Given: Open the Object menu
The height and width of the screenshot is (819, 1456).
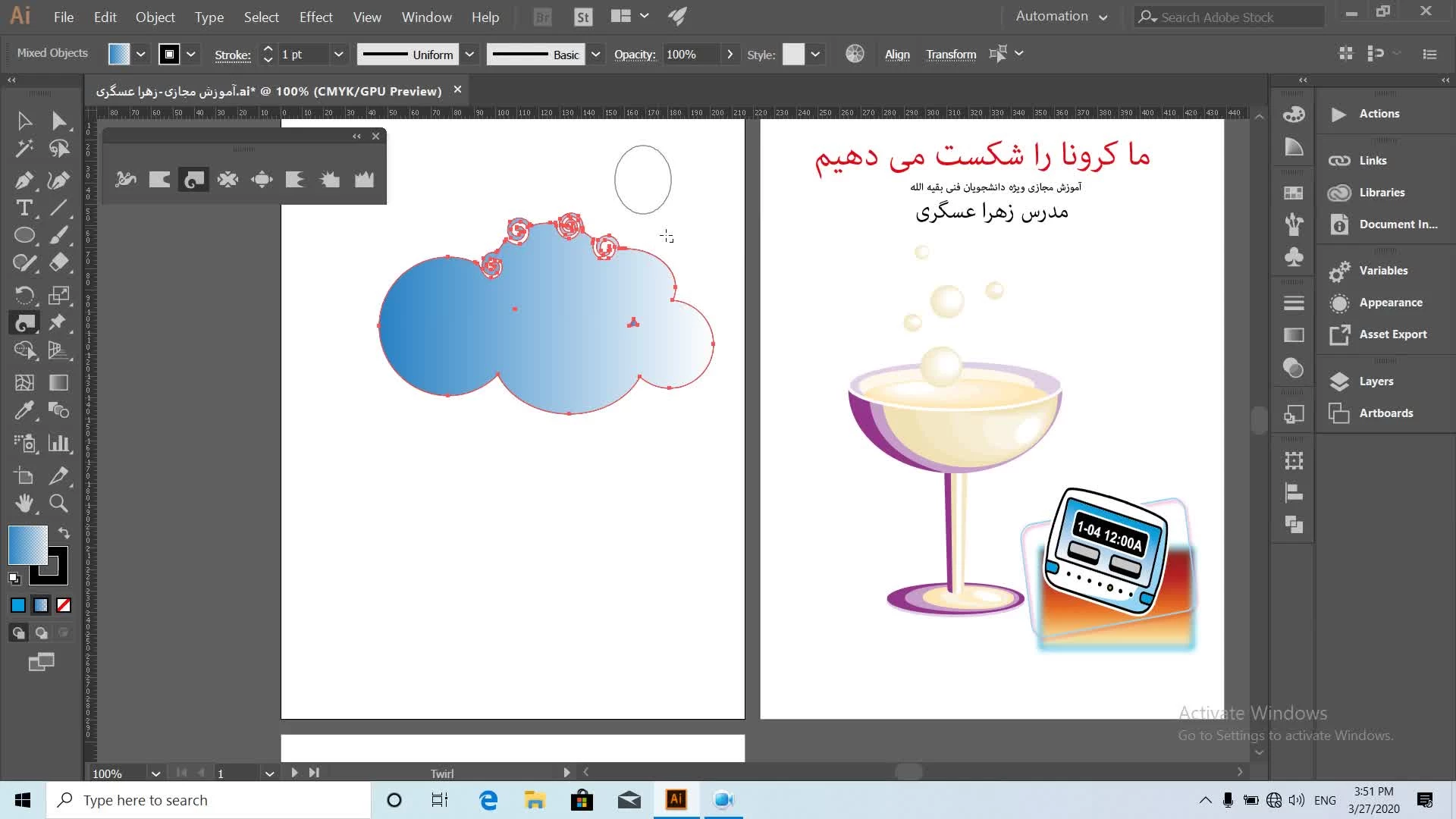Looking at the screenshot, I should pyautogui.click(x=155, y=17).
